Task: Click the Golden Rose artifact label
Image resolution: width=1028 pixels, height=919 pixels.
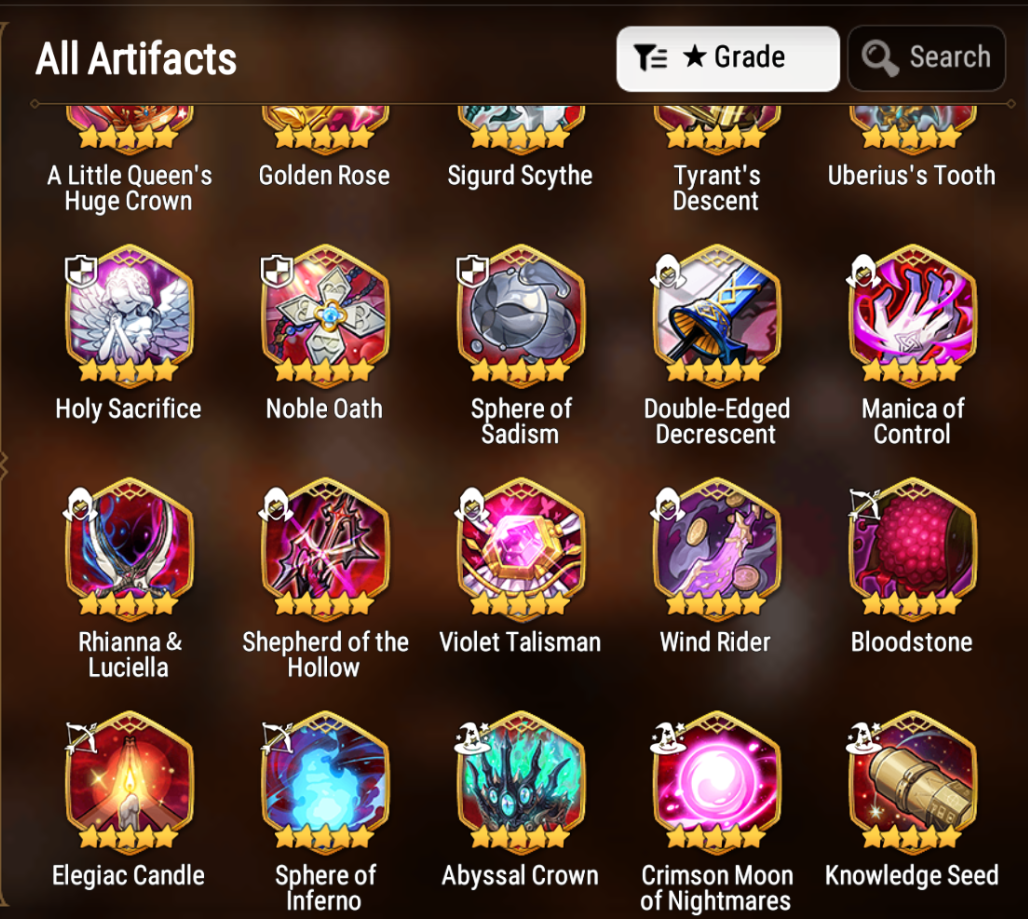Action: click(x=325, y=176)
